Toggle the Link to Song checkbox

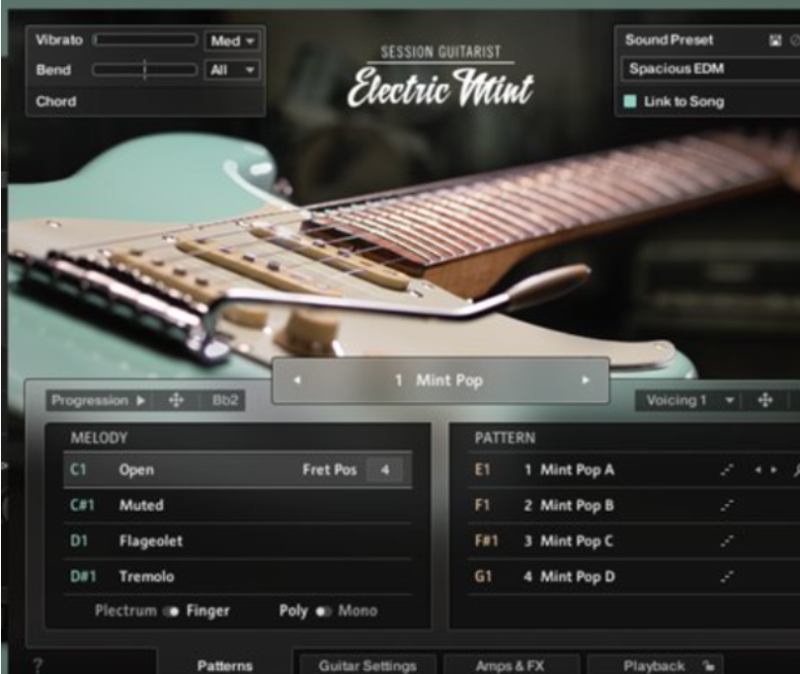[x=630, y=101]
